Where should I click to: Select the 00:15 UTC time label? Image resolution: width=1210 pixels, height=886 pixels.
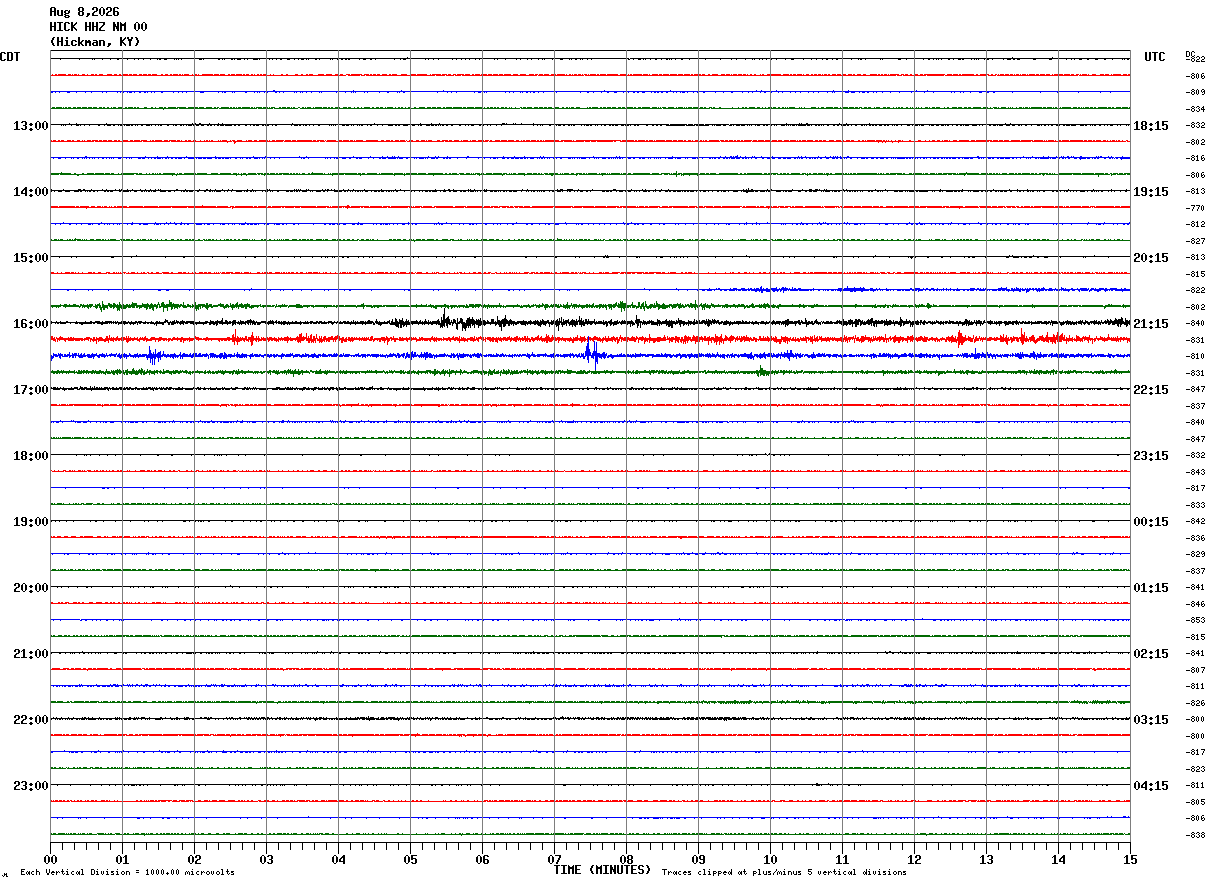click(1151, 522)
